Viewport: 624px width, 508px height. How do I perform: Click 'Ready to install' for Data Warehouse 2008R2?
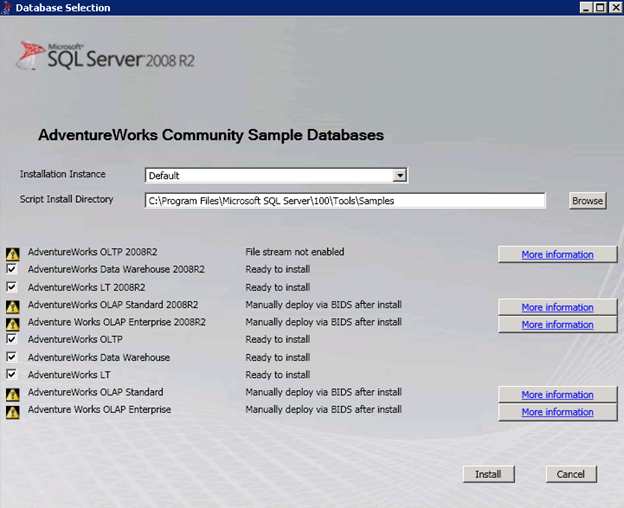pyautogui.click(x=278, y=269)
